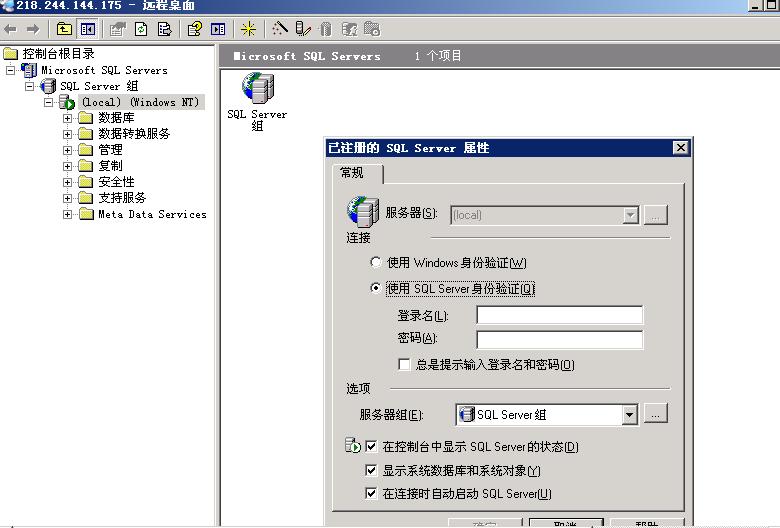Click the Refresh page icon
780x528 pixels.
[141, 29]
